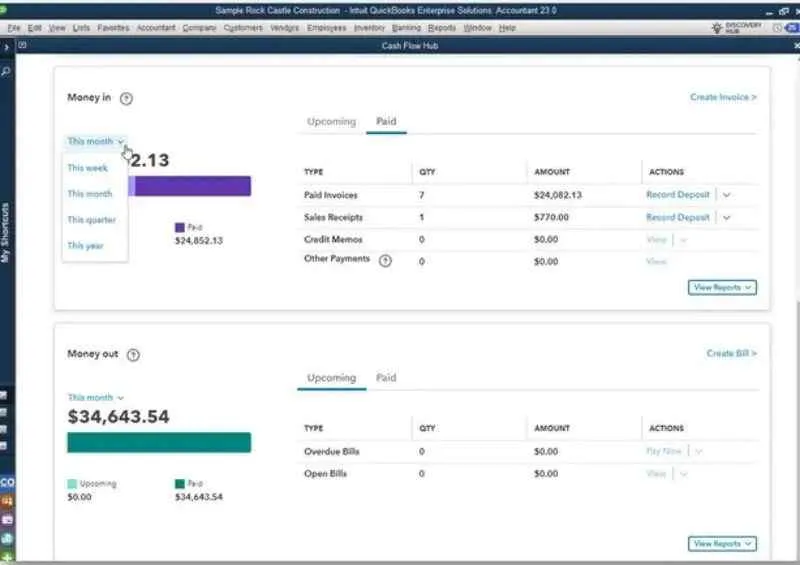Click View link for Other Payments
Screen dimensions: 800x565
pos(656,262)
